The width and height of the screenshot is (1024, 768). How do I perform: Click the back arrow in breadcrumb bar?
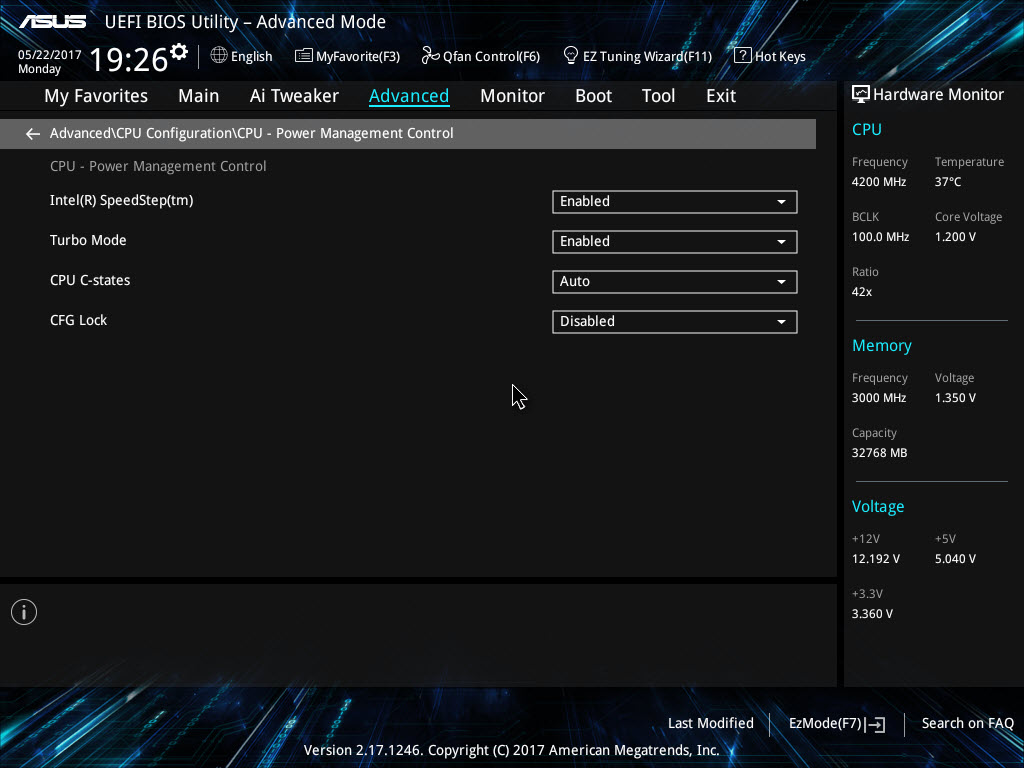[33, 134]
